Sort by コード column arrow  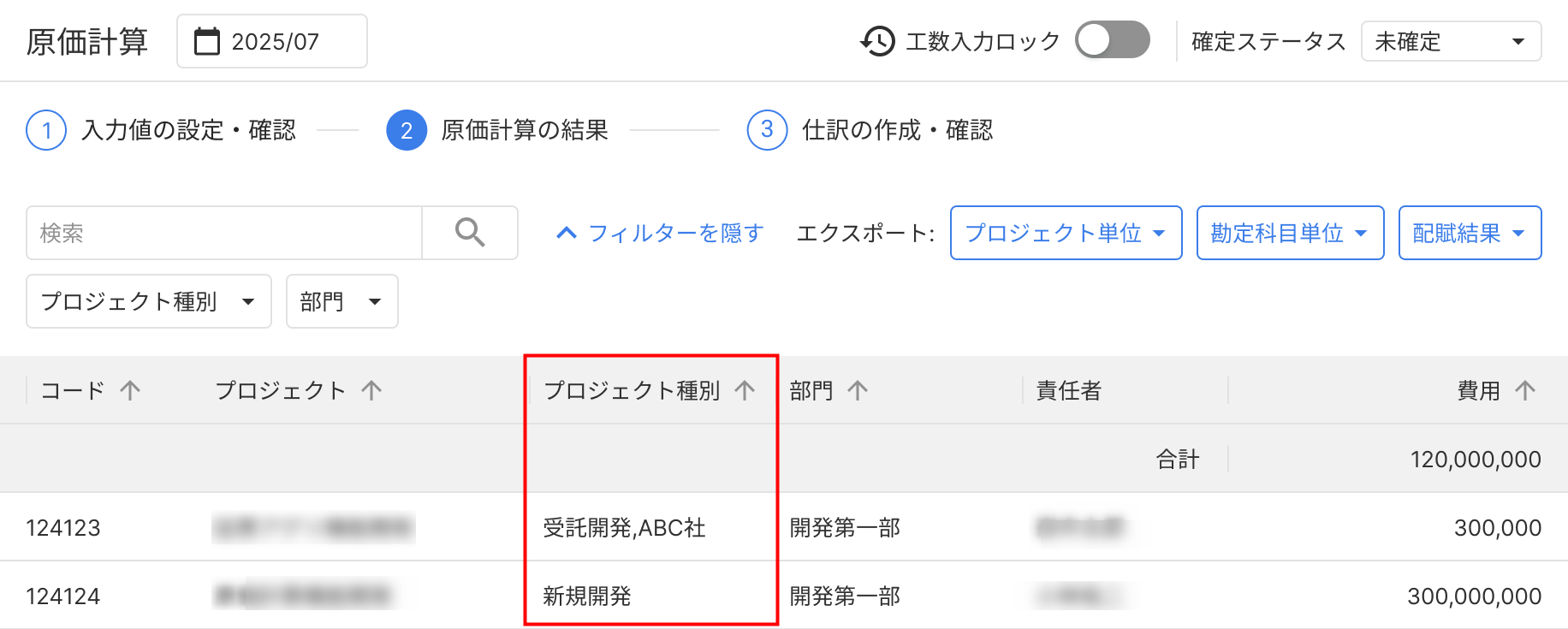[x=130, y=391]
